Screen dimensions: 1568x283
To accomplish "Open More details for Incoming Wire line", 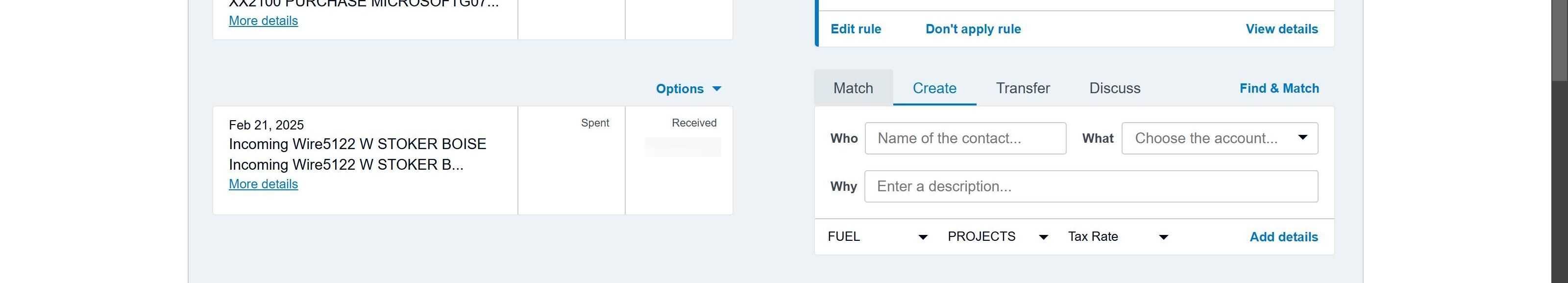I will click(x=263, y=184).
